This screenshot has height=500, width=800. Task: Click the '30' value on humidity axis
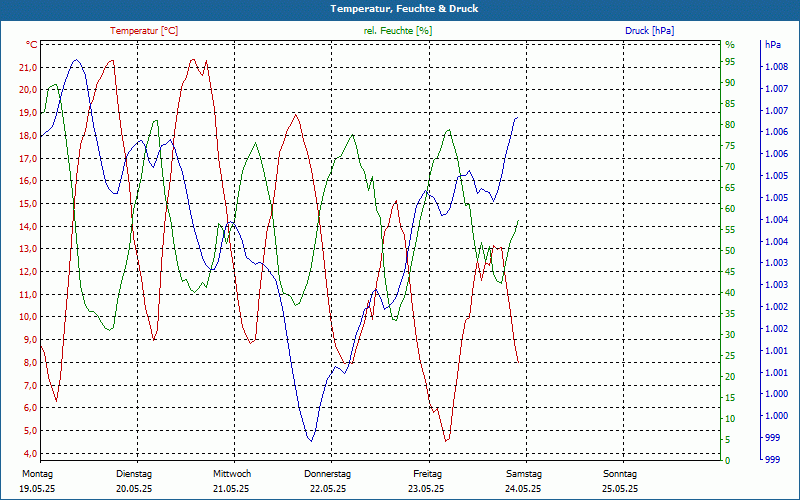click(730, 335)
